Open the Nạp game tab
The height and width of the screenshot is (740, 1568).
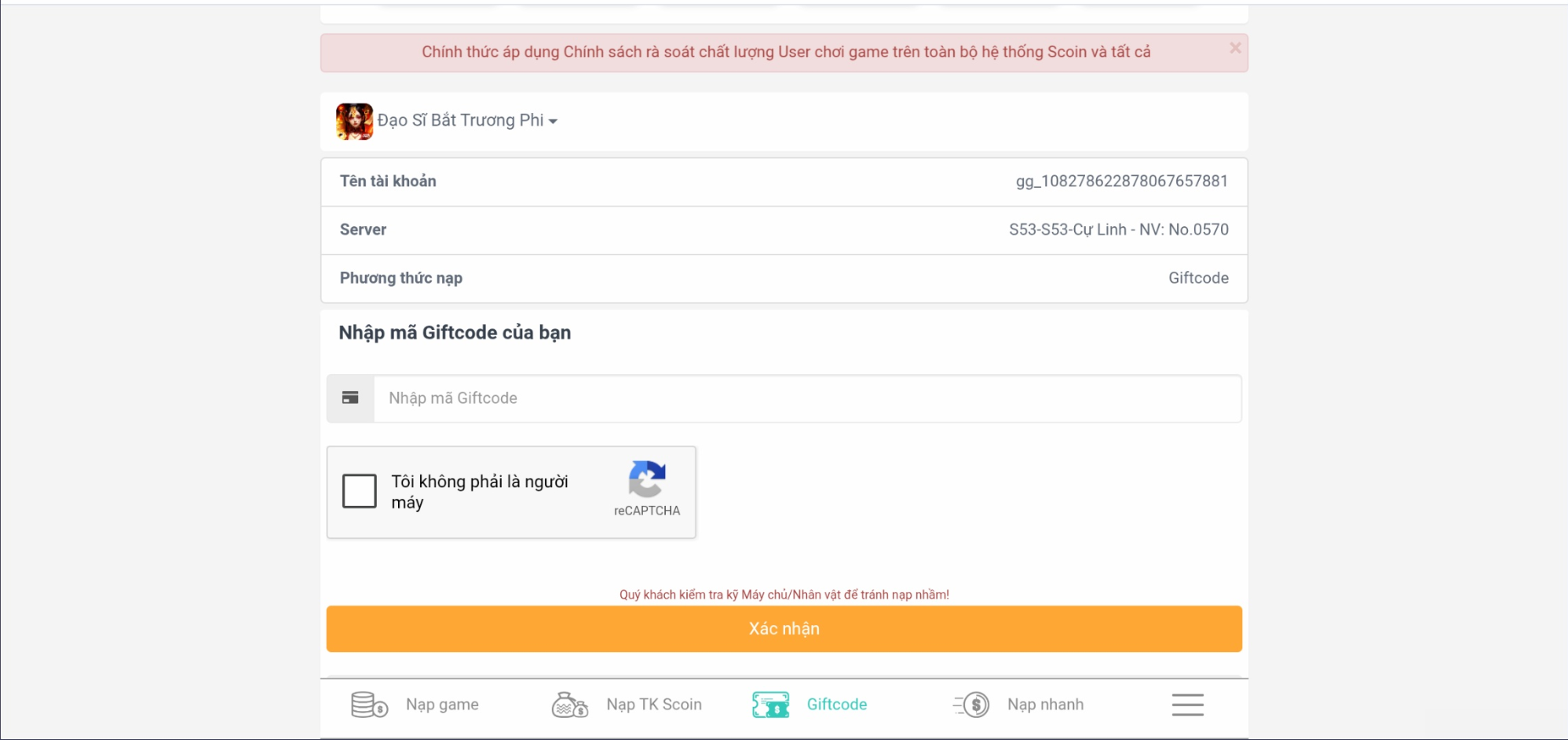[416, 705]
